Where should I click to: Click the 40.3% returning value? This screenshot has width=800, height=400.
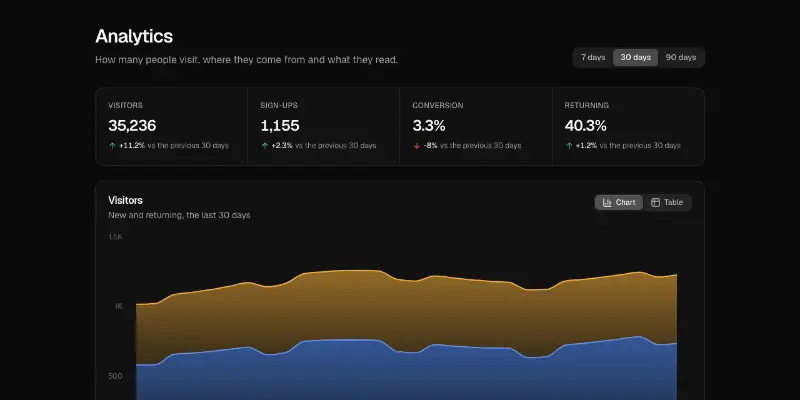585,126
